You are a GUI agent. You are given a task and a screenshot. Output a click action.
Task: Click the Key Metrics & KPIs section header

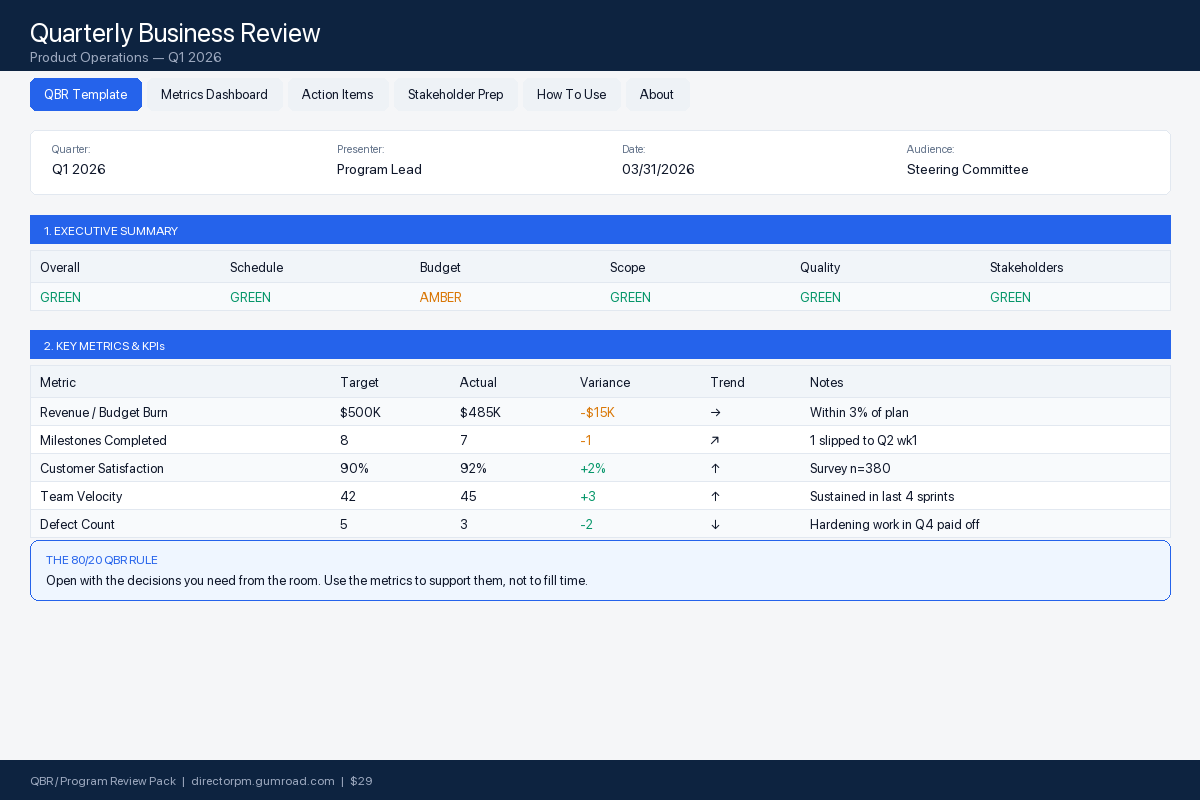click(x=600, y=345)
